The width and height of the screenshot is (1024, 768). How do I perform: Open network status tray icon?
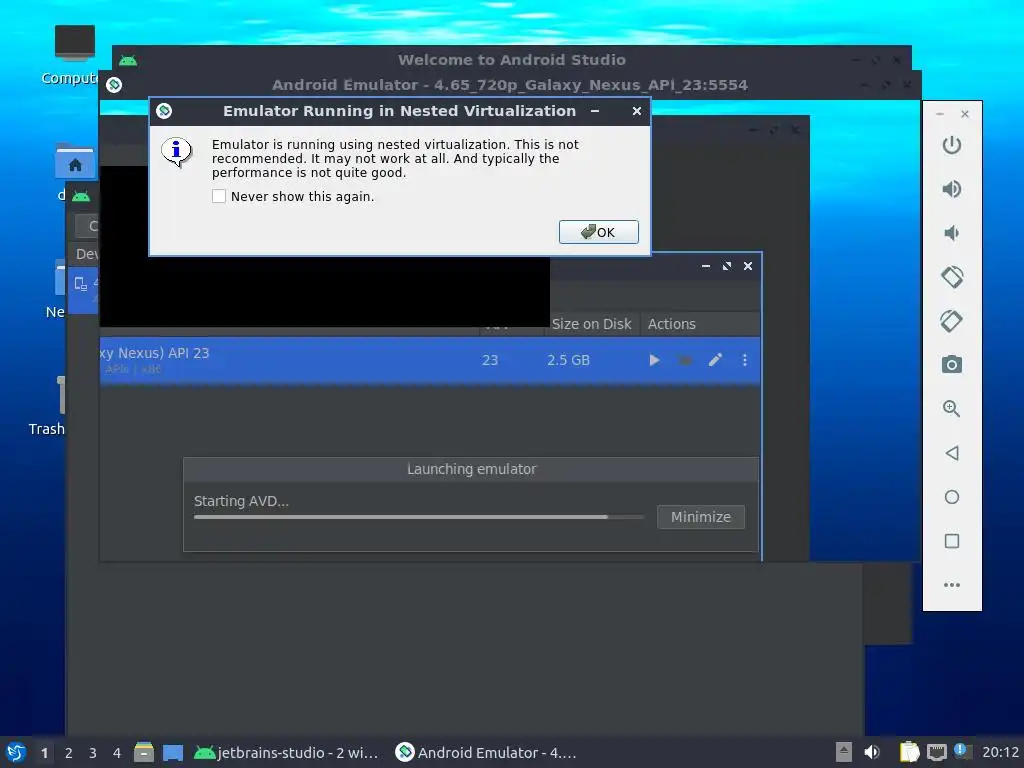click(936, 752)
